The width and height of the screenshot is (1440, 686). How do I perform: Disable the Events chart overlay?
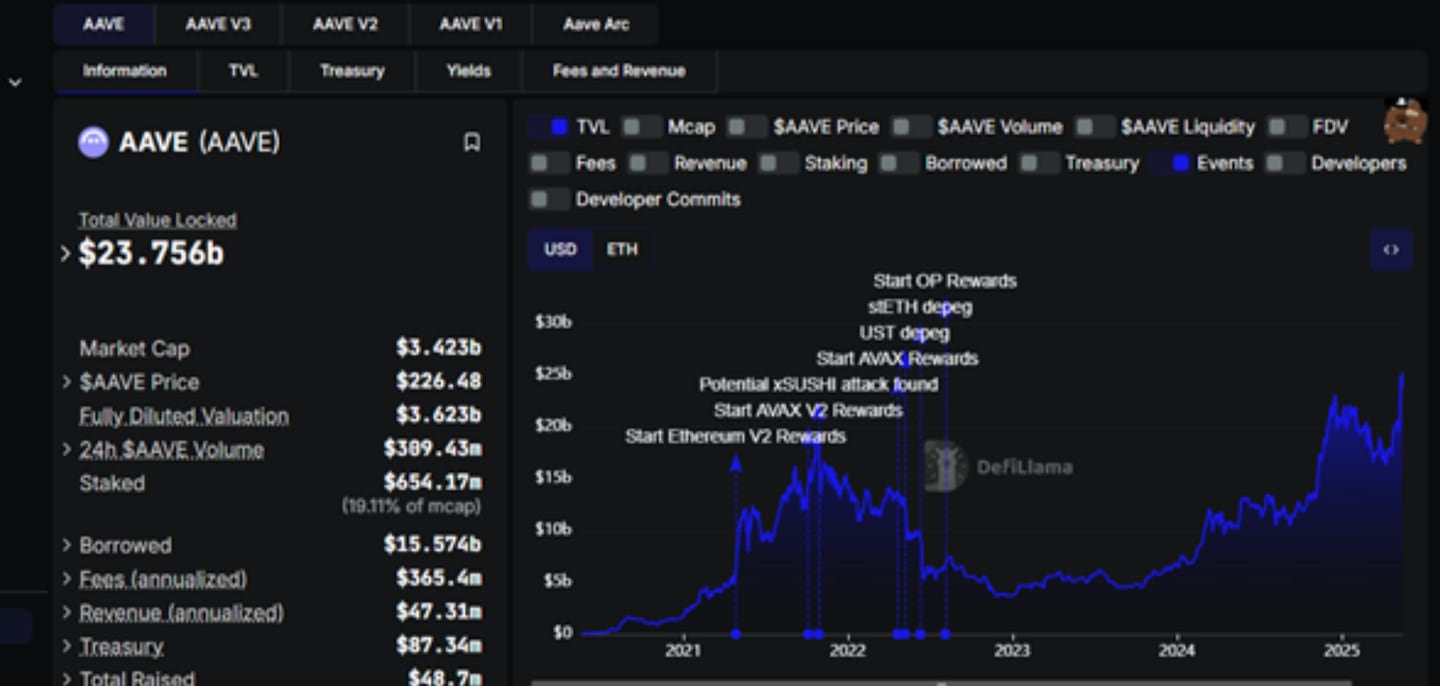tap(1170, 163)
